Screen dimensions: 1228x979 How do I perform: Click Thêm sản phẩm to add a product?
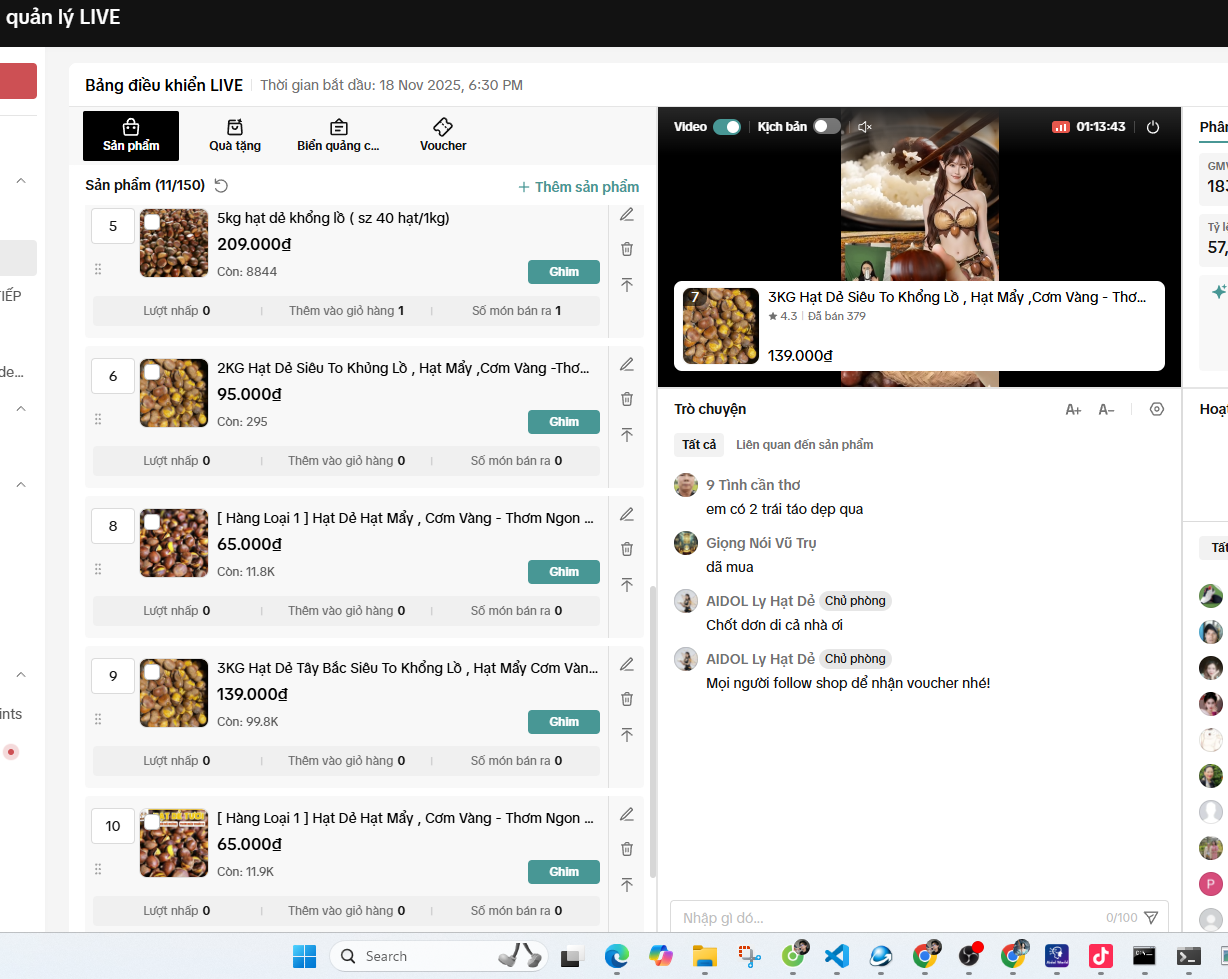coord(578,187)
